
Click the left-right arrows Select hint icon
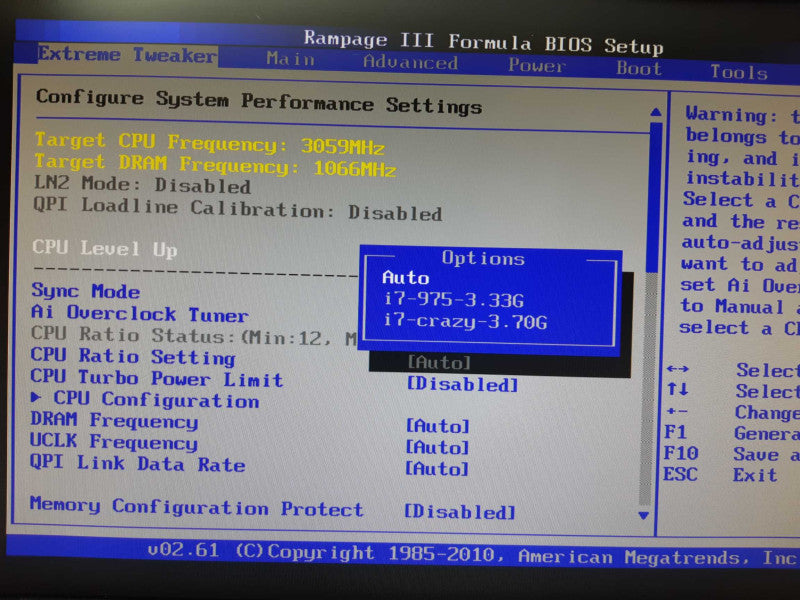[x=678, y=369]
